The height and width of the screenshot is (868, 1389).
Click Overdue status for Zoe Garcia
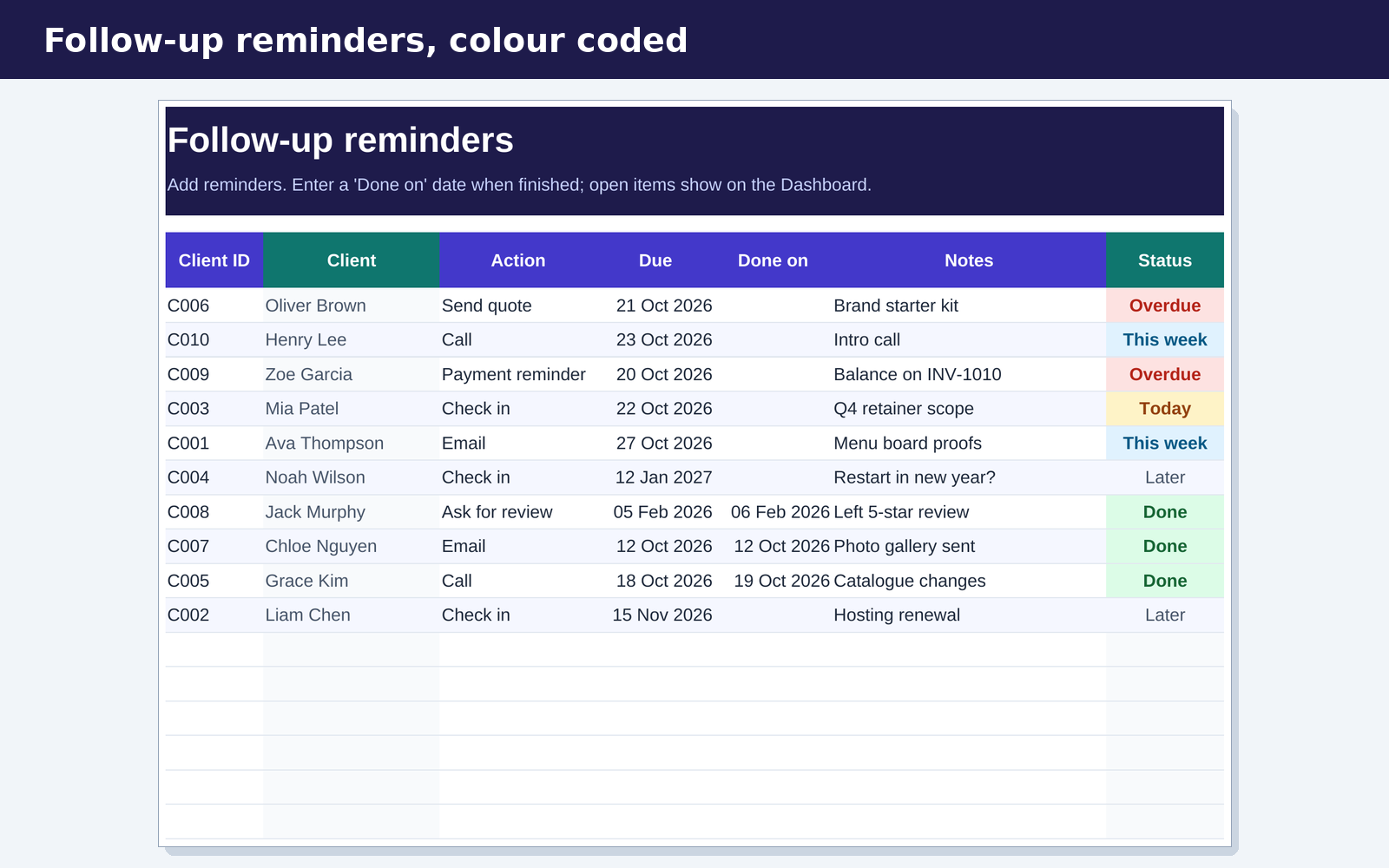tap(1165, 374)
